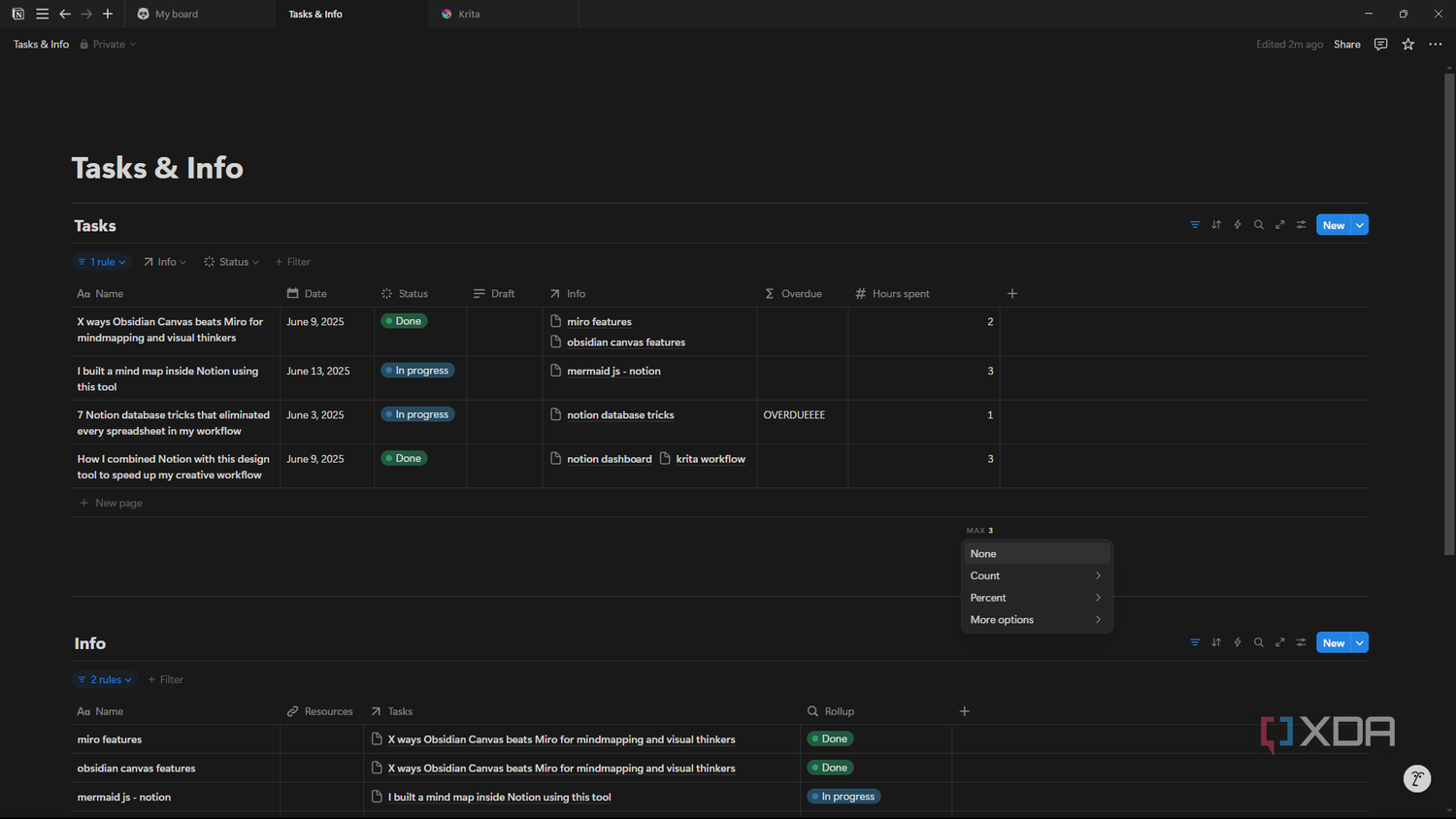This screenshot has width=1456, height=819.
Task: Click the Tasks database sort icon
Action: 1216,225
